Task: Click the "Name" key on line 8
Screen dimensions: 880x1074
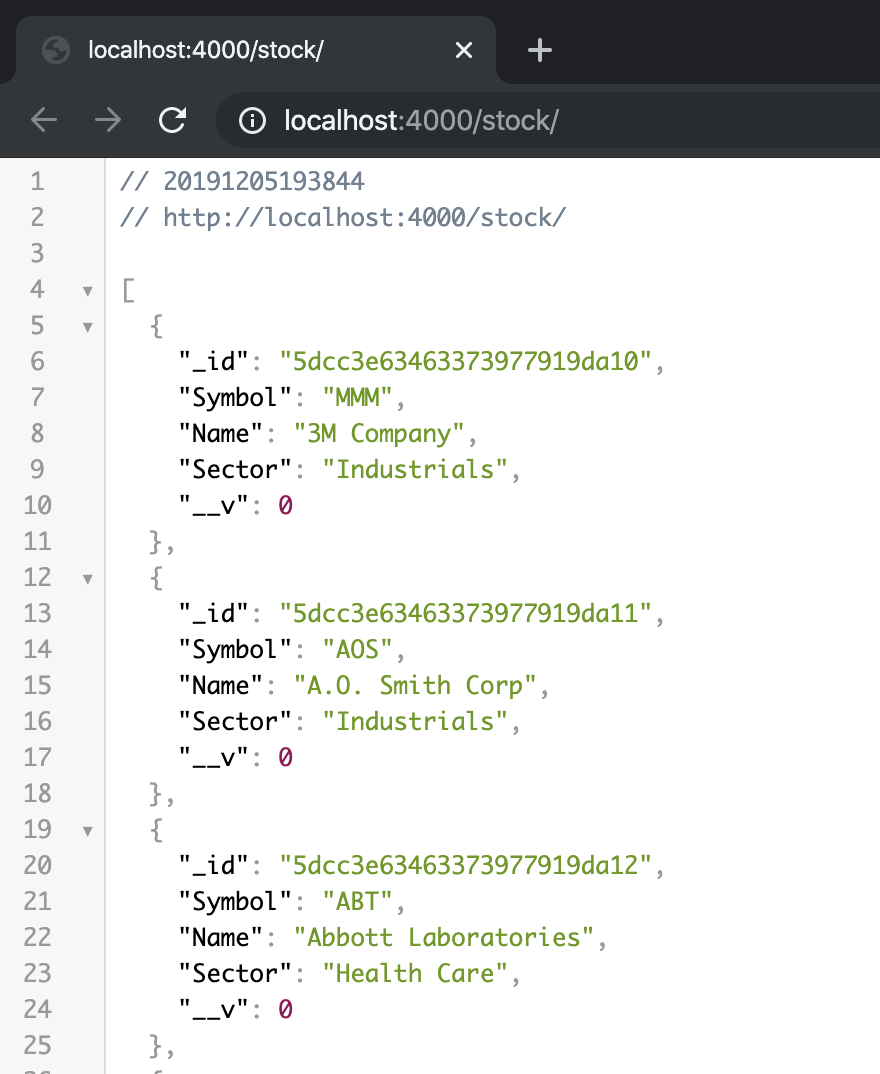Action: pyautogui.click(x=221, y=434)
